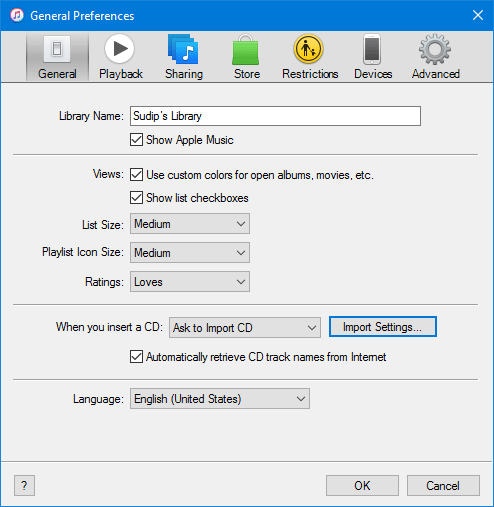Viewport: 494px width, 507px height.
Task: Switch to the Playback tab
Action: 120,57
